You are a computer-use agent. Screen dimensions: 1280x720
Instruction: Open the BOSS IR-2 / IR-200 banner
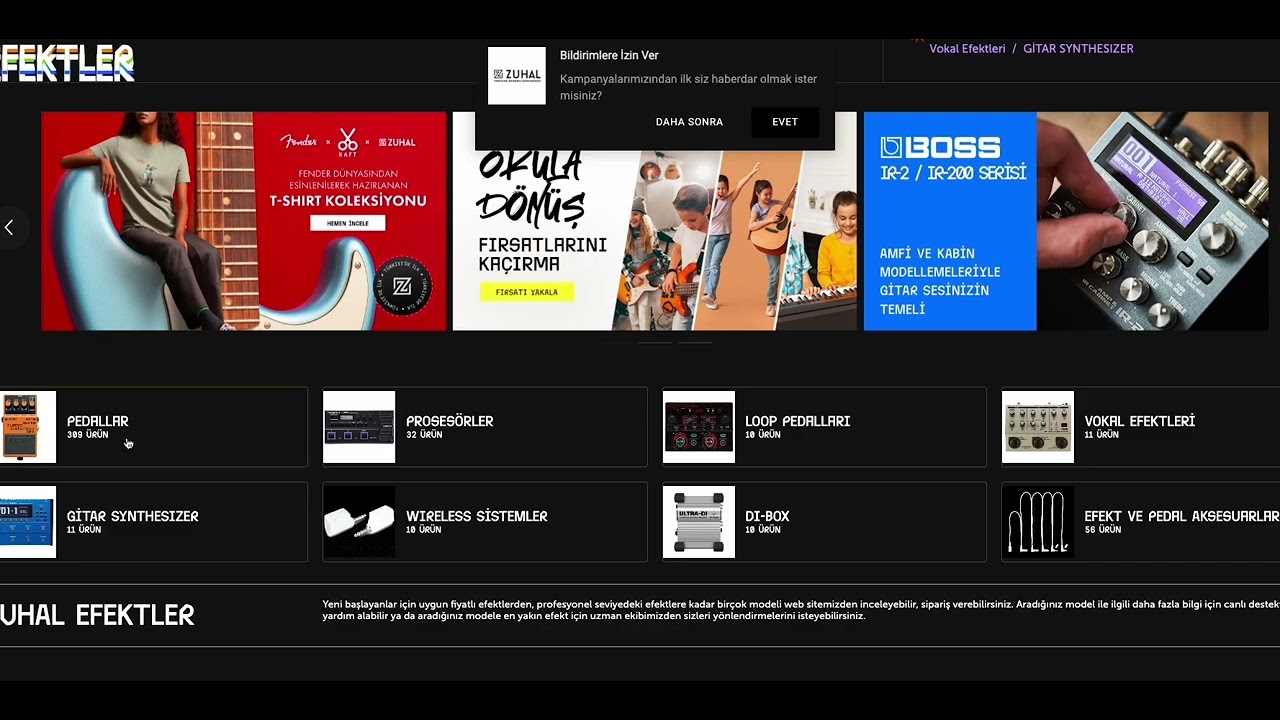coord(1066,221)
